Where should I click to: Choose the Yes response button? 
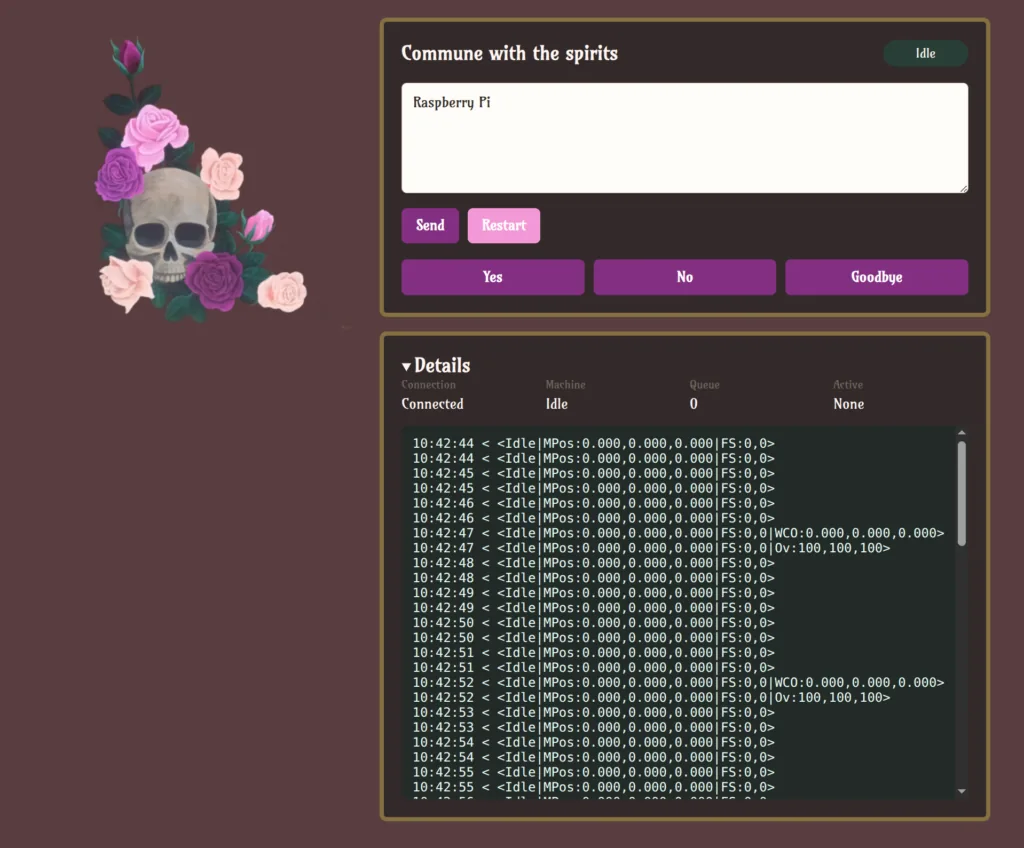(492, 277)
